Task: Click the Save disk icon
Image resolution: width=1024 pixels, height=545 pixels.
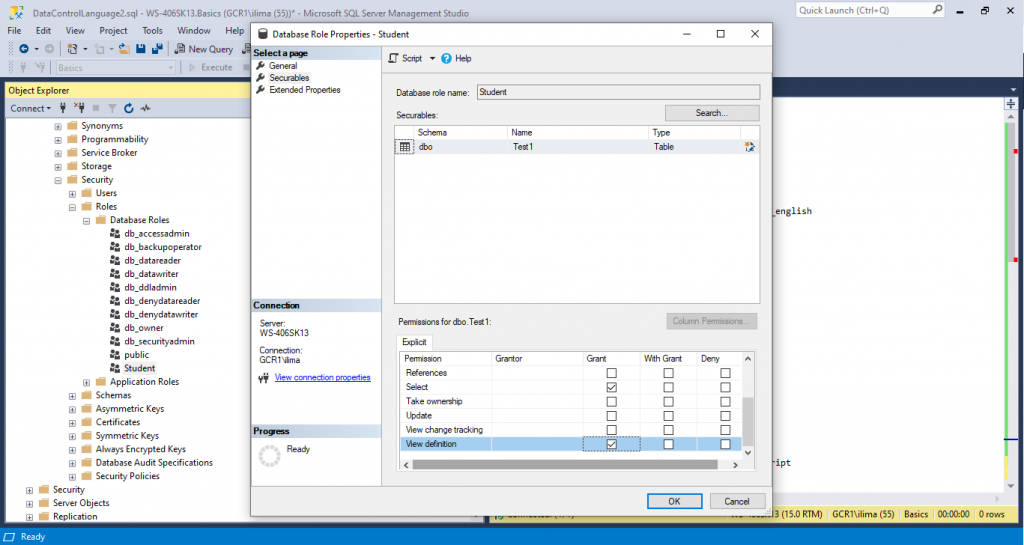Action: [x=140, y=49]
